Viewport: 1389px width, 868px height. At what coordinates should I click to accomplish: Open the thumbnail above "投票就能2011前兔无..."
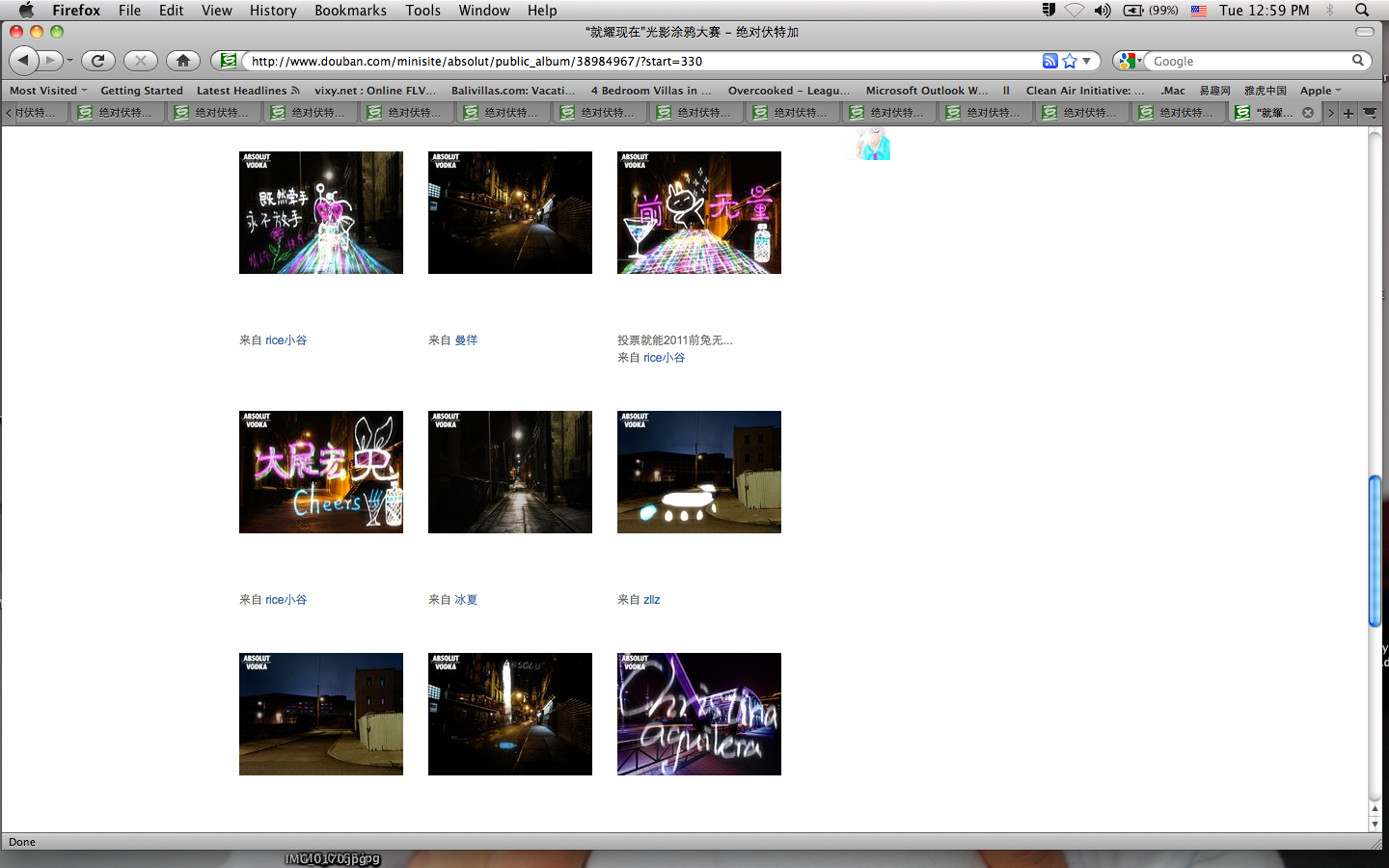[x=699, y=212]
